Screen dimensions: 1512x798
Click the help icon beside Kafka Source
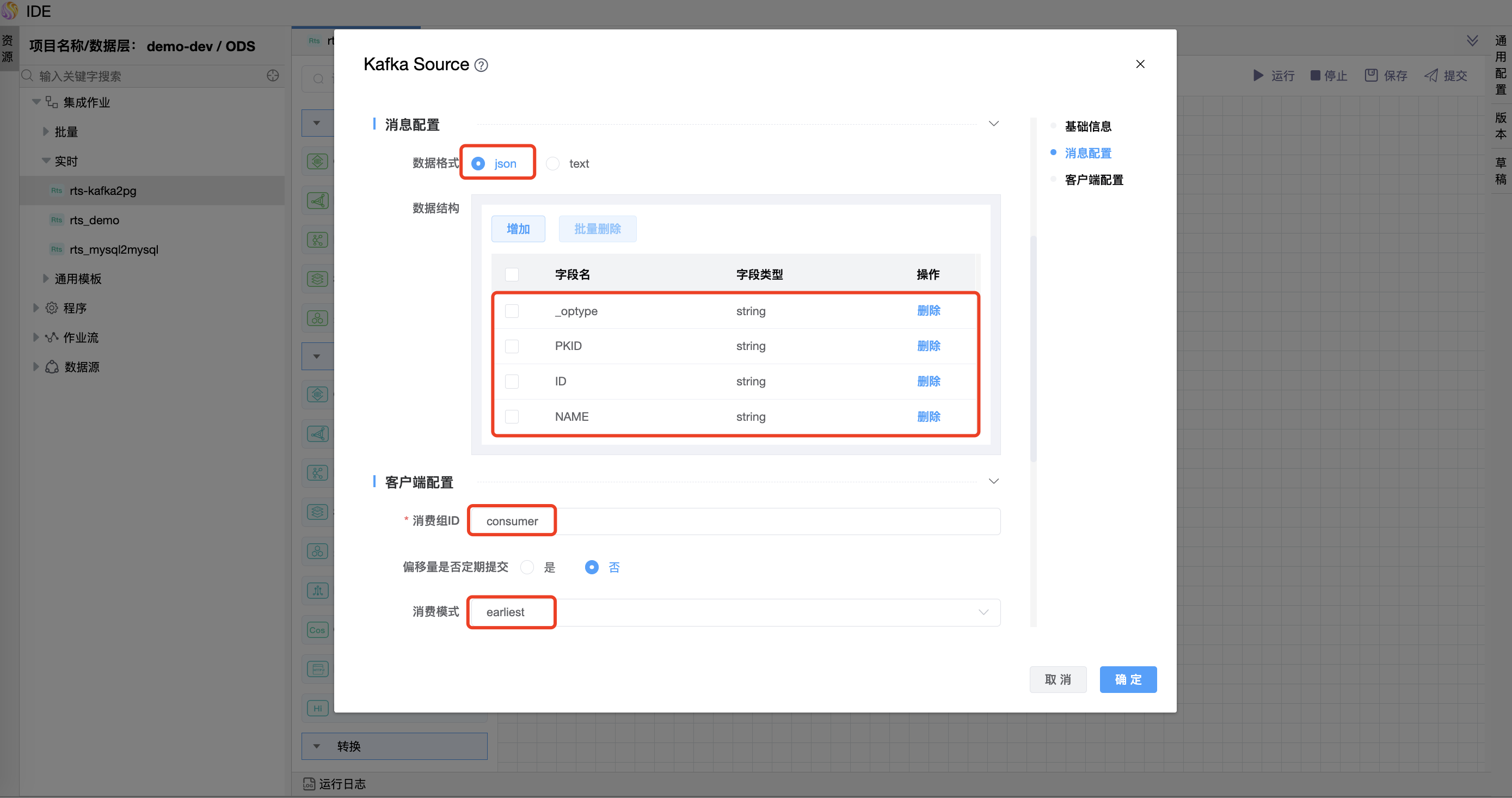(481, 65)
